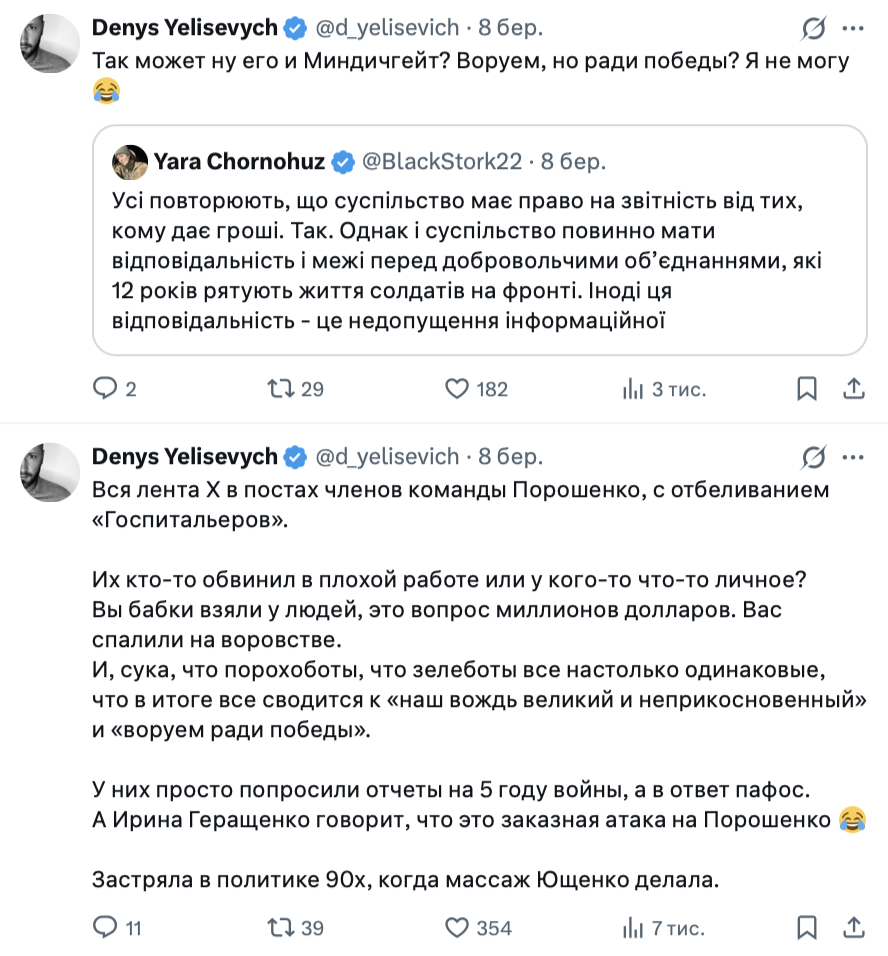Open Grok icon on first post
The image size is (888, 956).
tap(815, 28)
